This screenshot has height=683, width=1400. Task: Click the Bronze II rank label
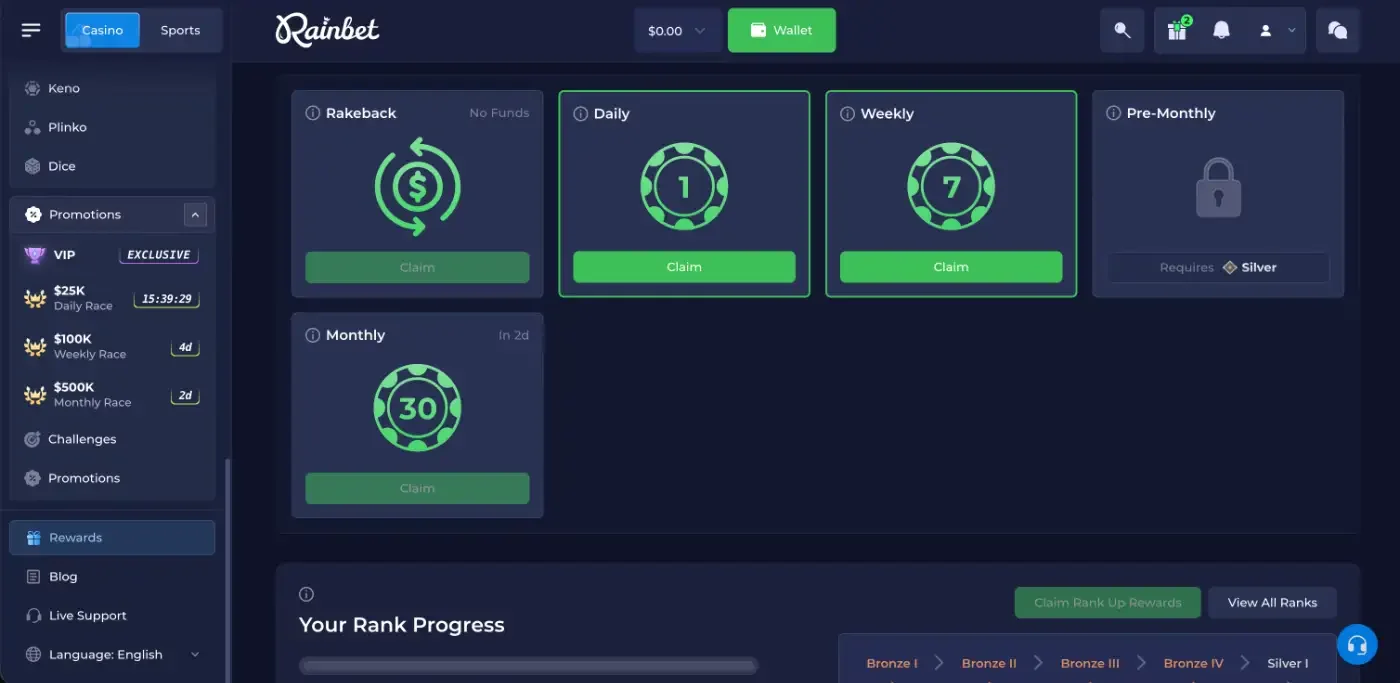click(x=989, y=663)
